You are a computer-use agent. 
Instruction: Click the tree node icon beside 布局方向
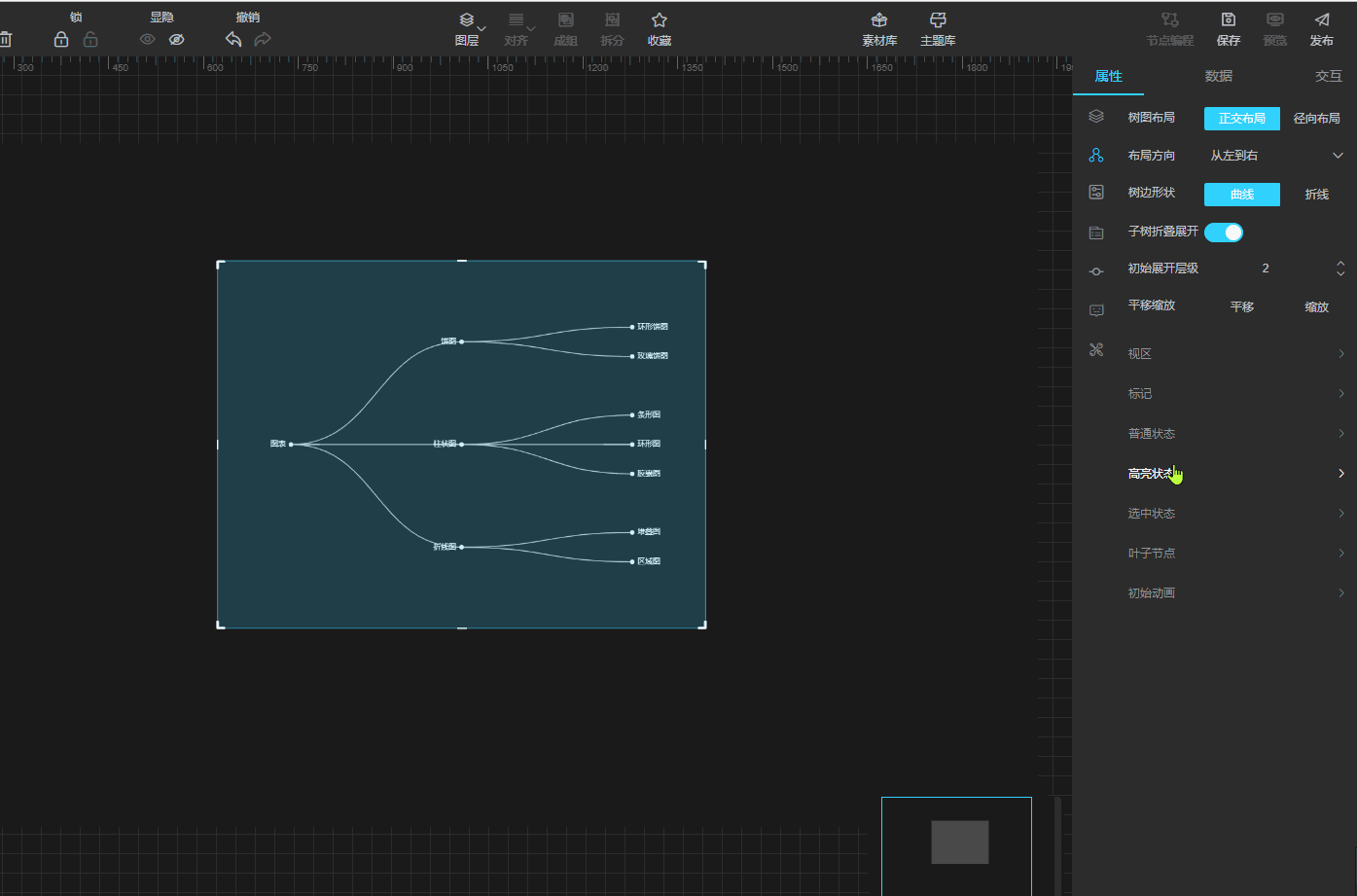1096,156
